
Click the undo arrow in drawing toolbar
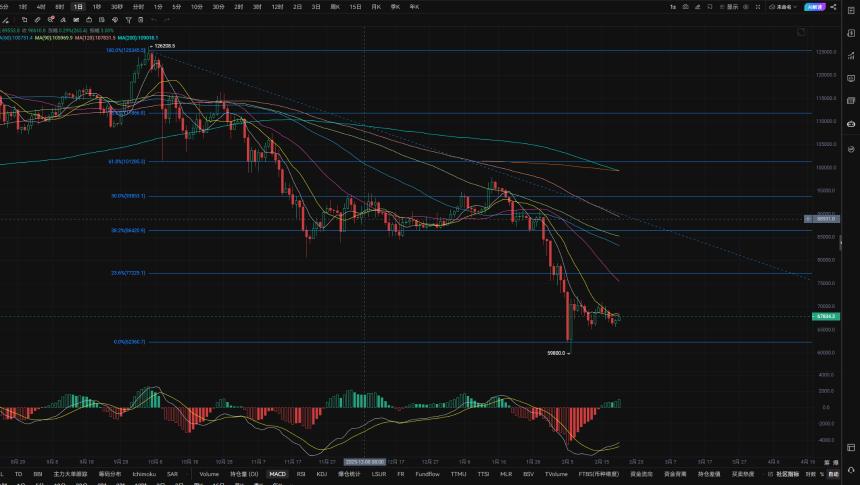click(x=154, y=20)
